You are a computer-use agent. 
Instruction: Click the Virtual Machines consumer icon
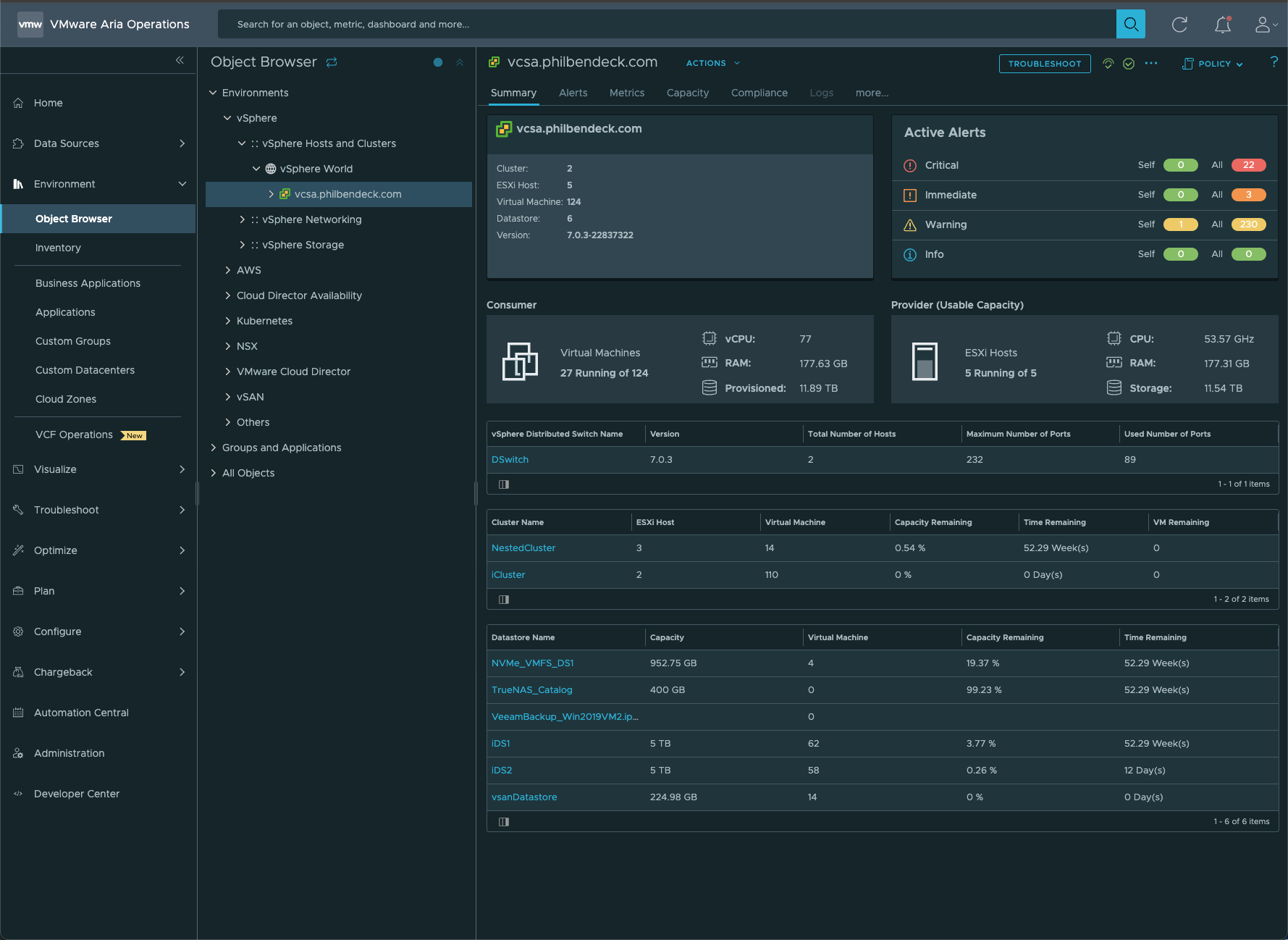pos(520,361)
